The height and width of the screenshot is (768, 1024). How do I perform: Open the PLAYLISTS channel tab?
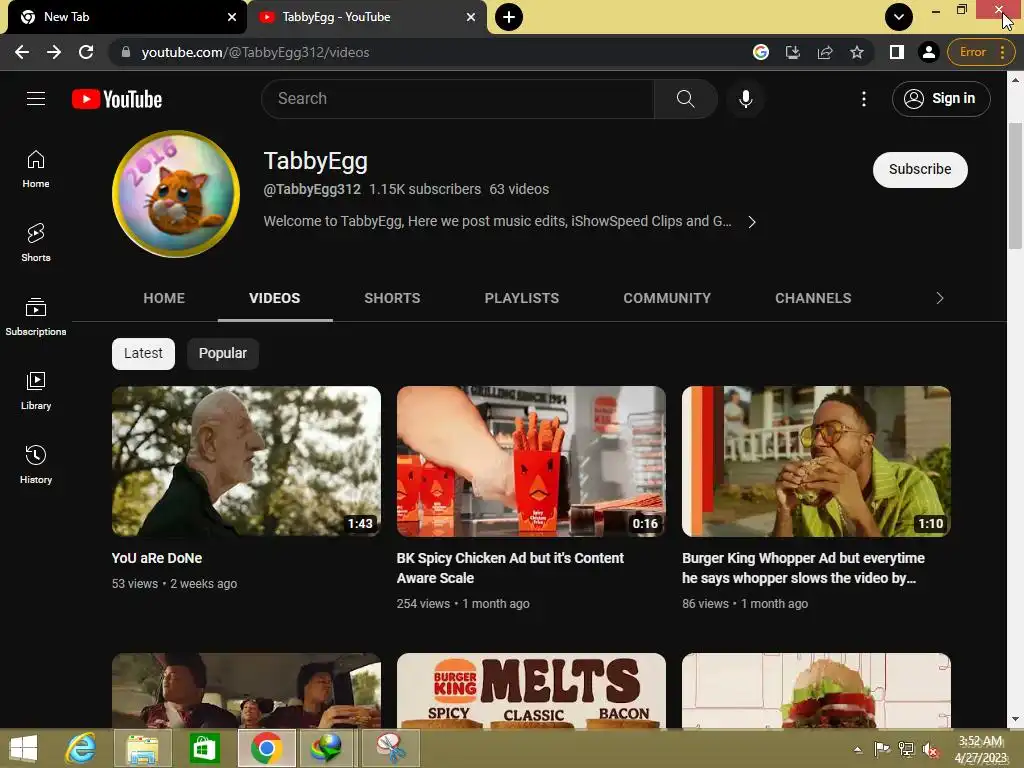[522, 298]
